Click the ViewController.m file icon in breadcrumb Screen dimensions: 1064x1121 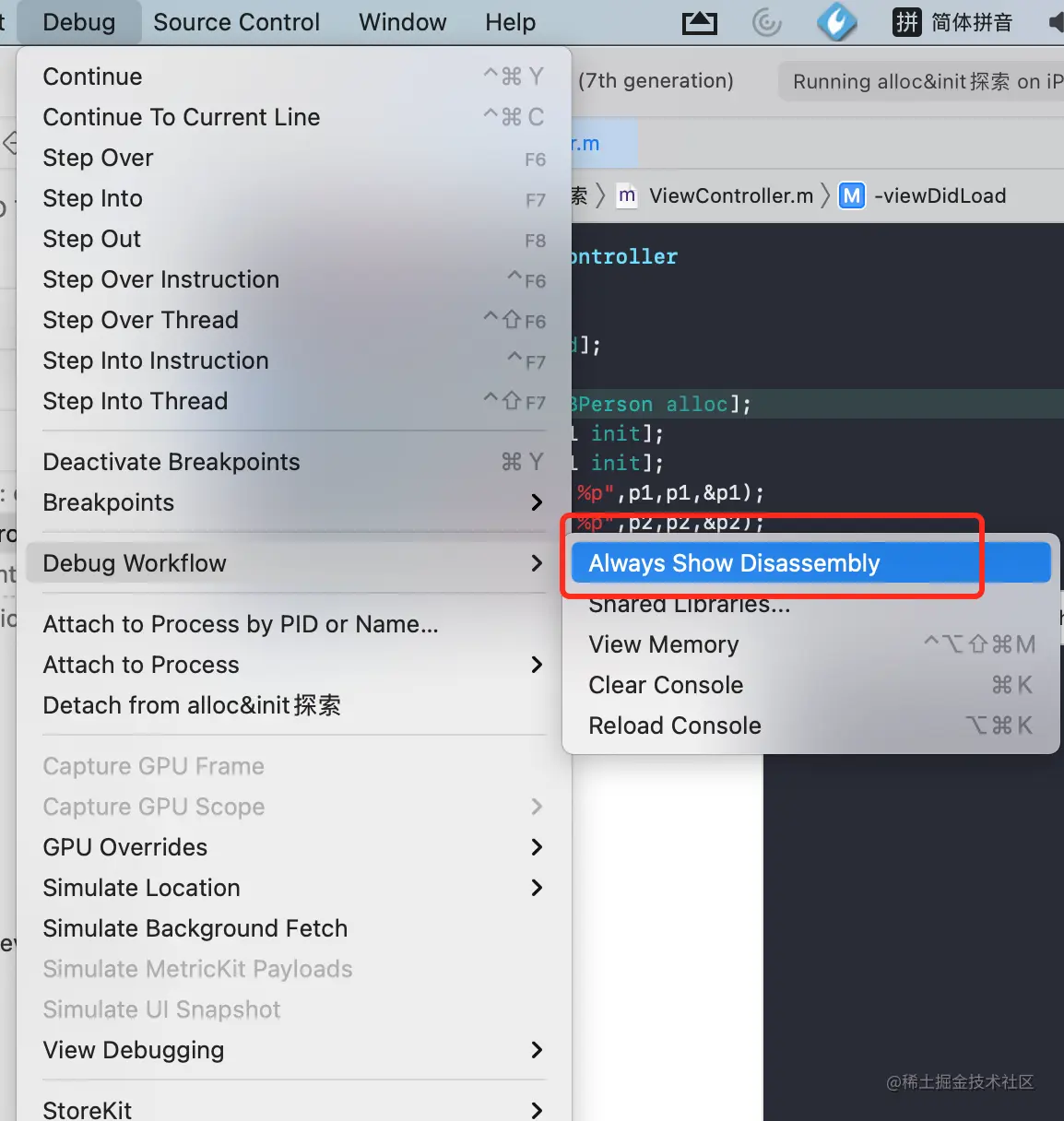pyautogui.click(x=627, y=195)
